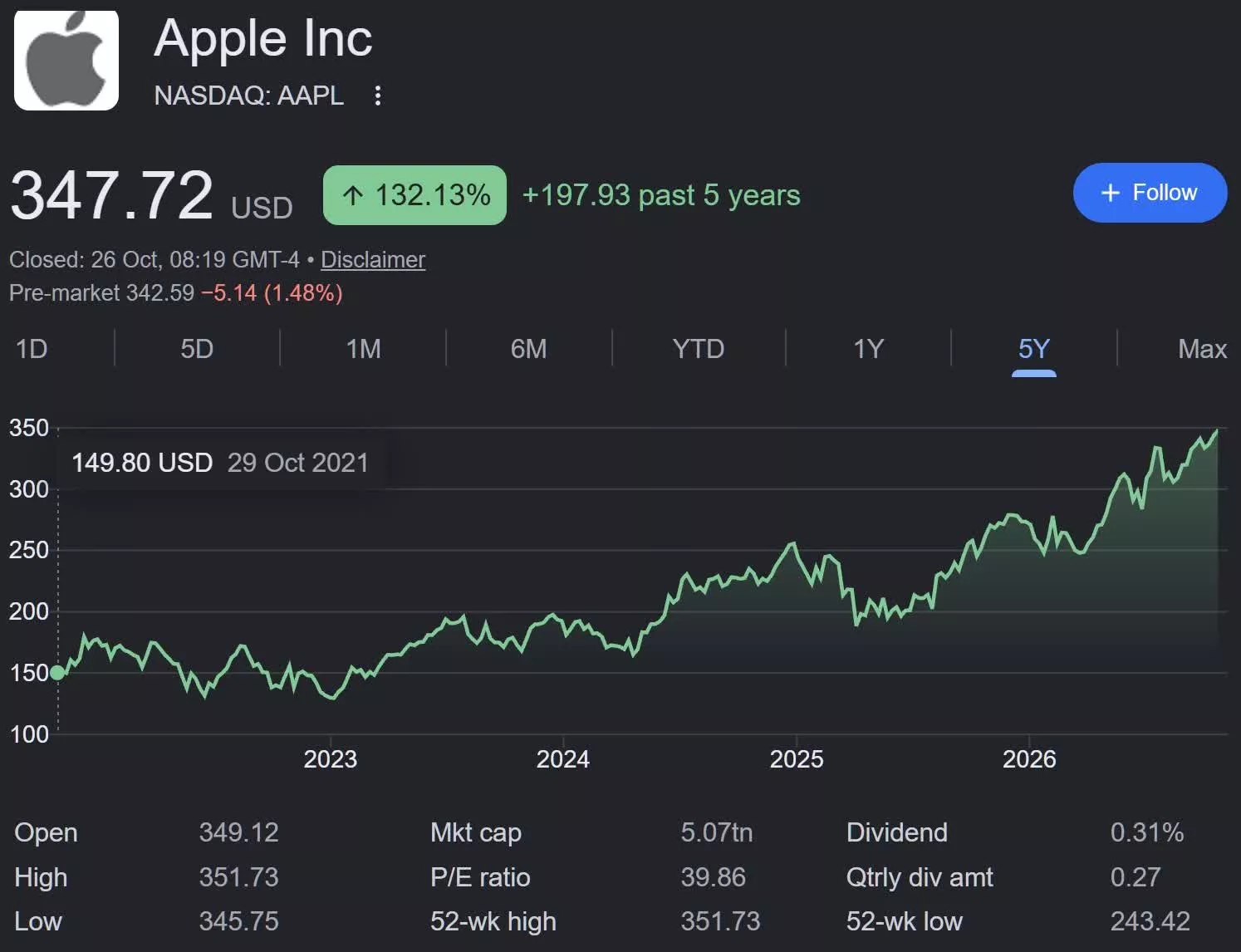The image size is (1241, 952).
Task: Click the 347.72 price value
Action: tap(112, 195)
